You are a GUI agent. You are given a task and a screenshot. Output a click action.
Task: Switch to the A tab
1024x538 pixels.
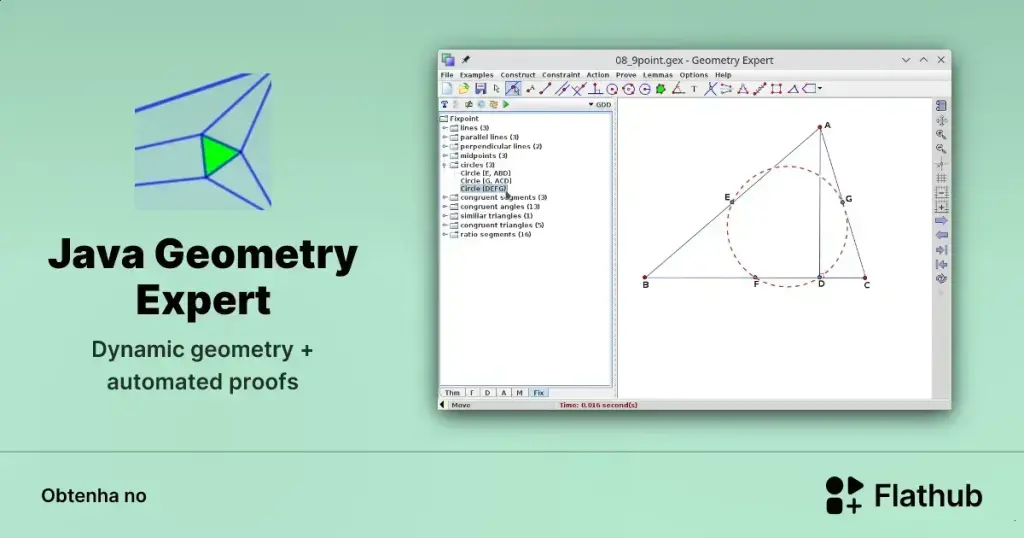point(504,393)
